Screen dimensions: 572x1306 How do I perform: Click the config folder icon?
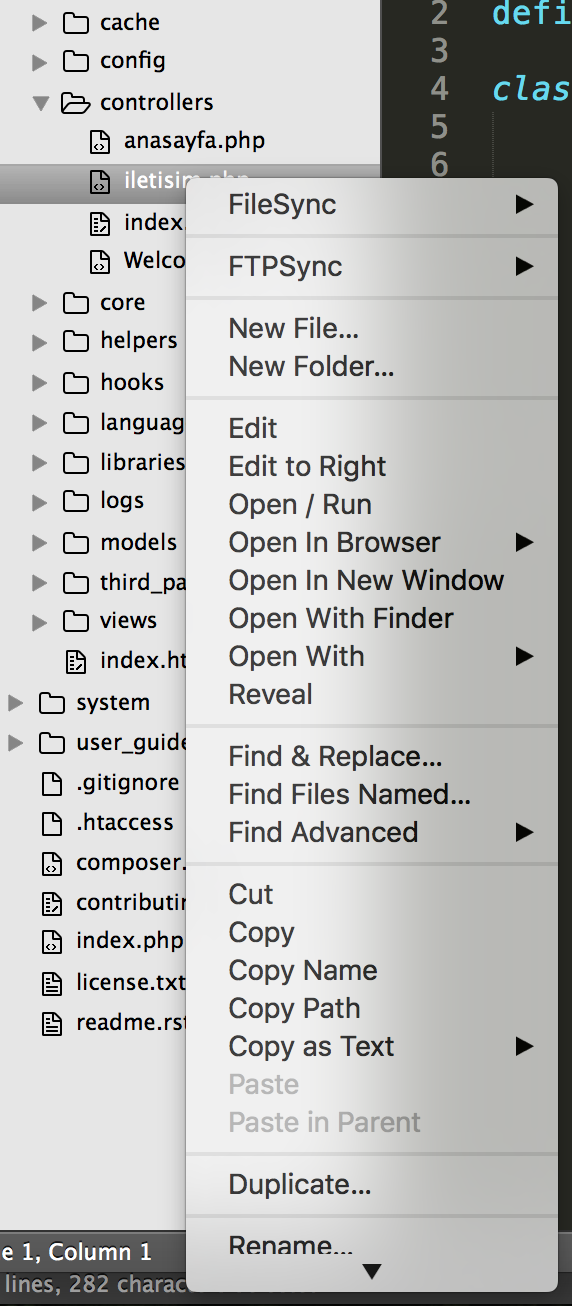point(75,61)
